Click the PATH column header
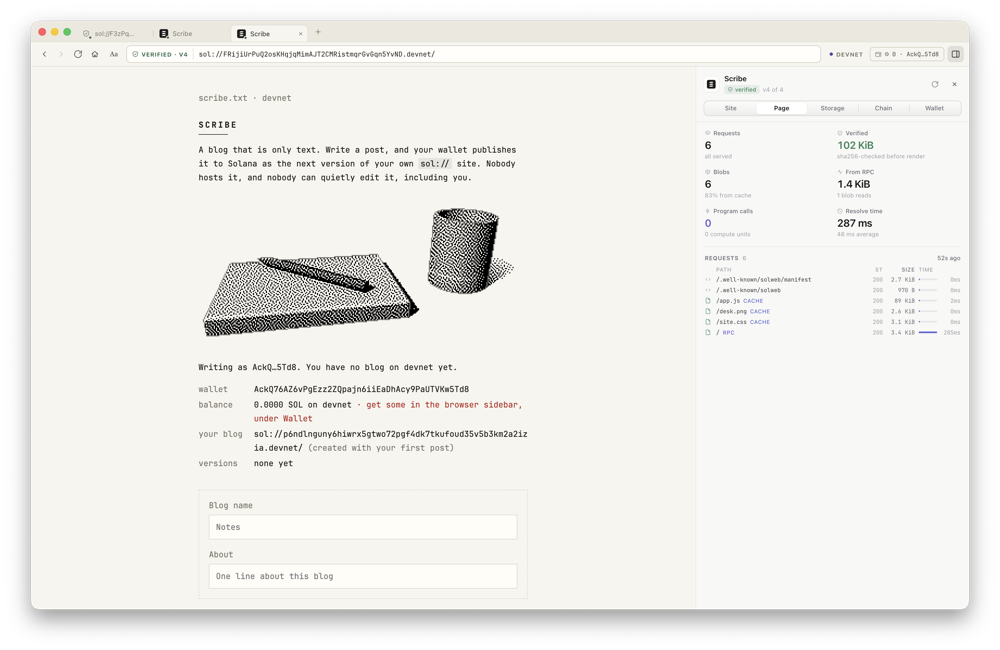The width and height of the screenshot is (1000, 650). (x=723, y=269)
